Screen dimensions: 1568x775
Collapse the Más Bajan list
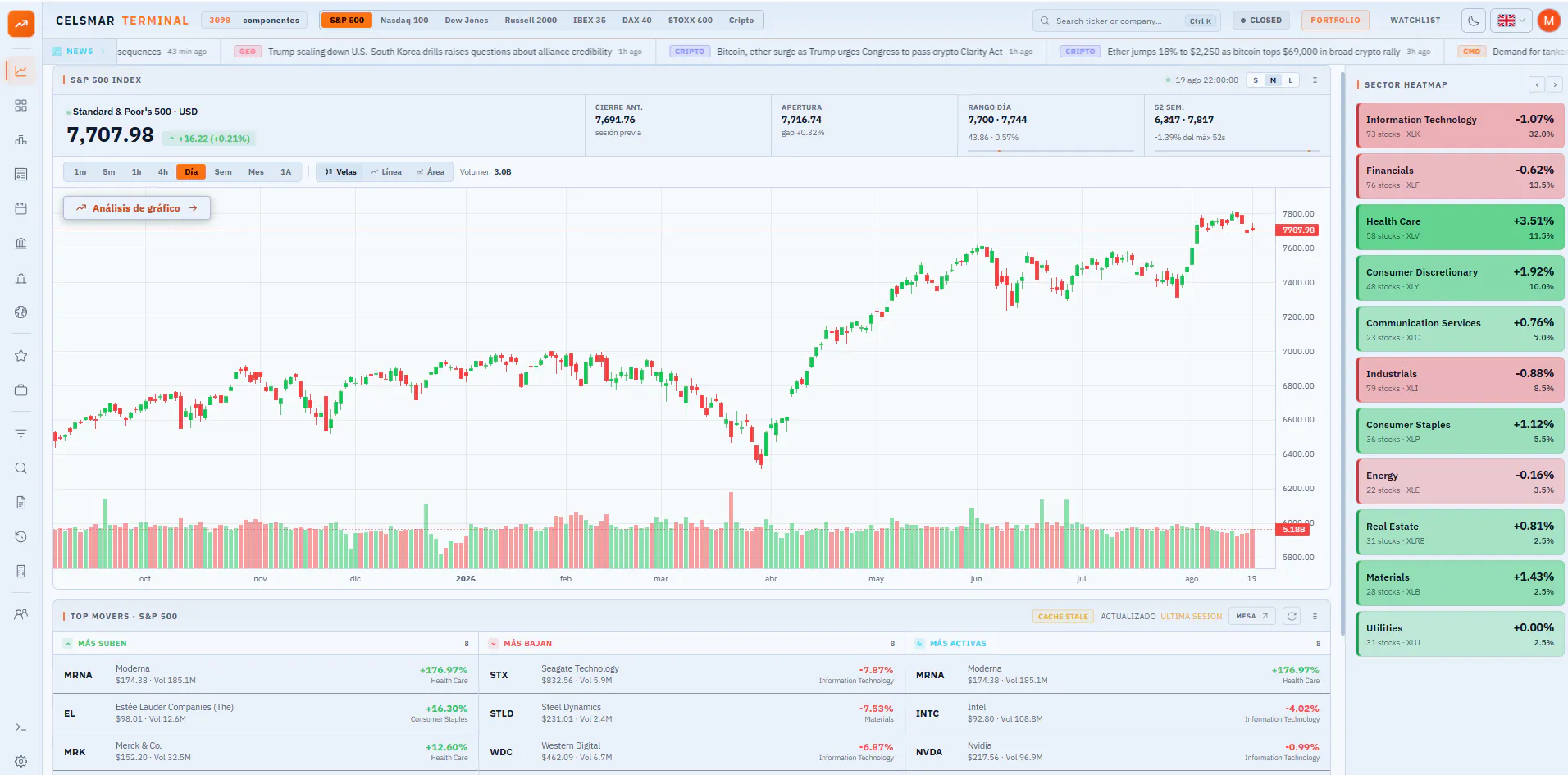[x=494, y=644]
